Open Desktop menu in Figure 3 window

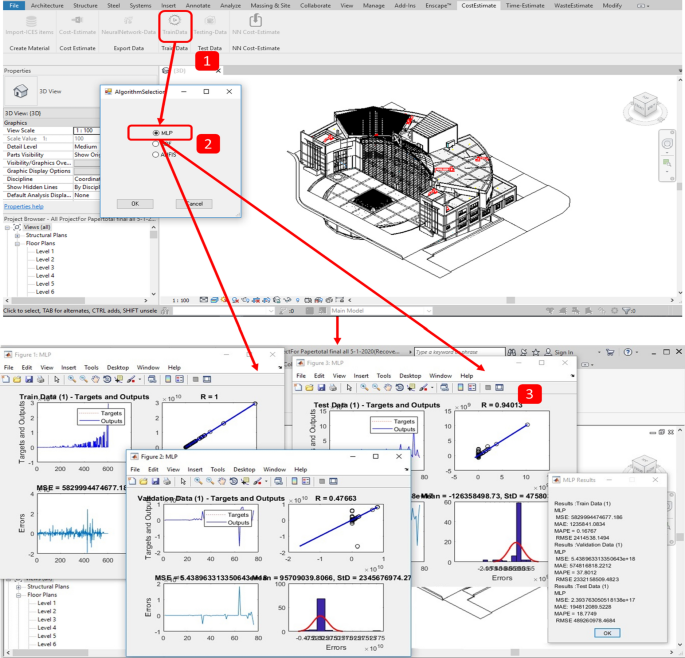(x=410, y=376)
